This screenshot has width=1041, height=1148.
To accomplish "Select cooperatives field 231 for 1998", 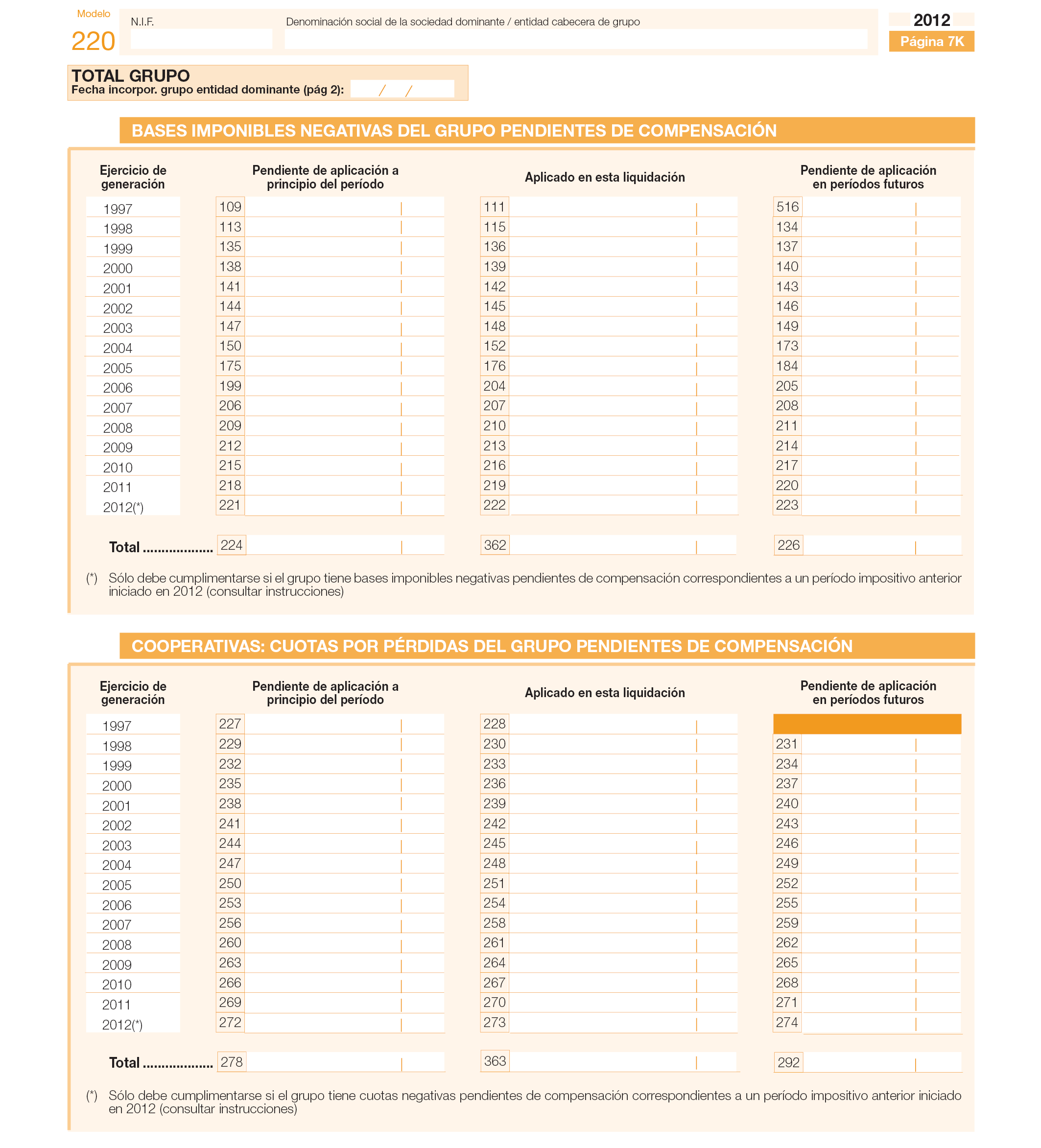I will pyautogui.click(x=881, y=744).
